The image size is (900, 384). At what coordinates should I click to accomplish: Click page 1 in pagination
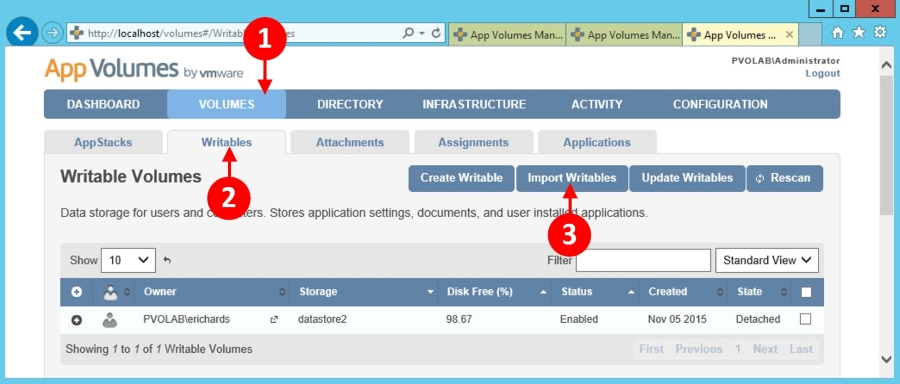click(738, 349)
